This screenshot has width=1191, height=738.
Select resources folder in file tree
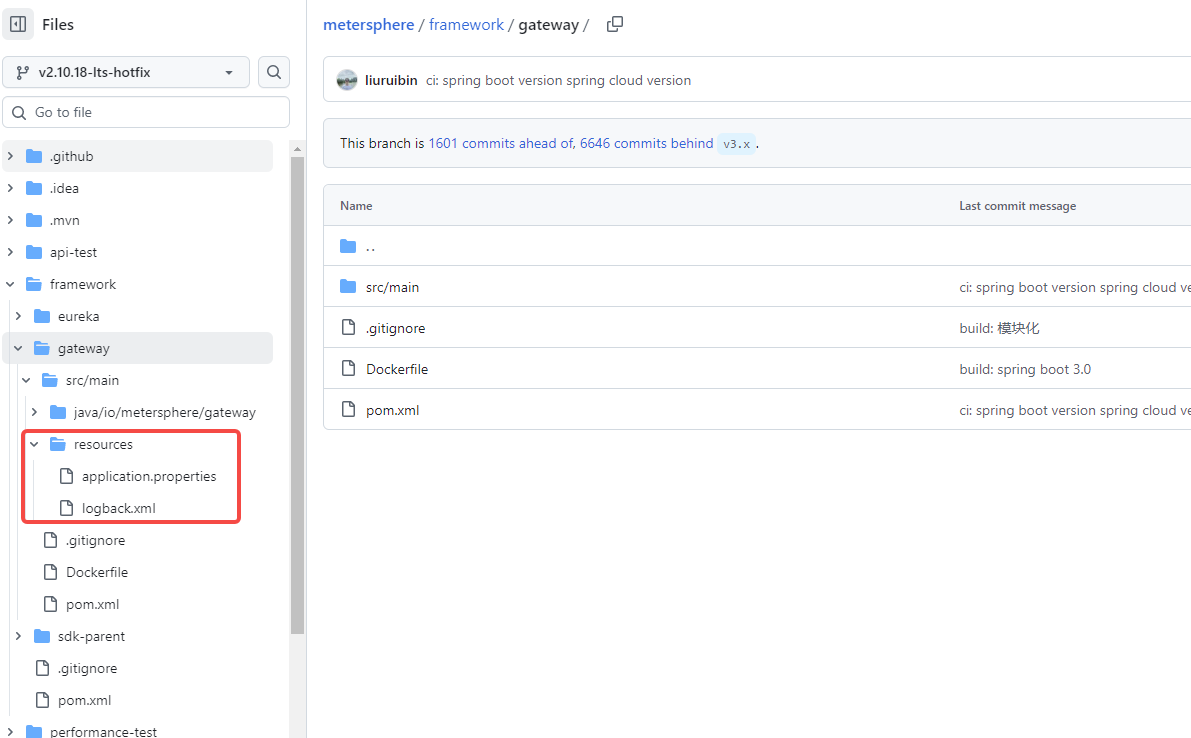(x=103, y=444)
